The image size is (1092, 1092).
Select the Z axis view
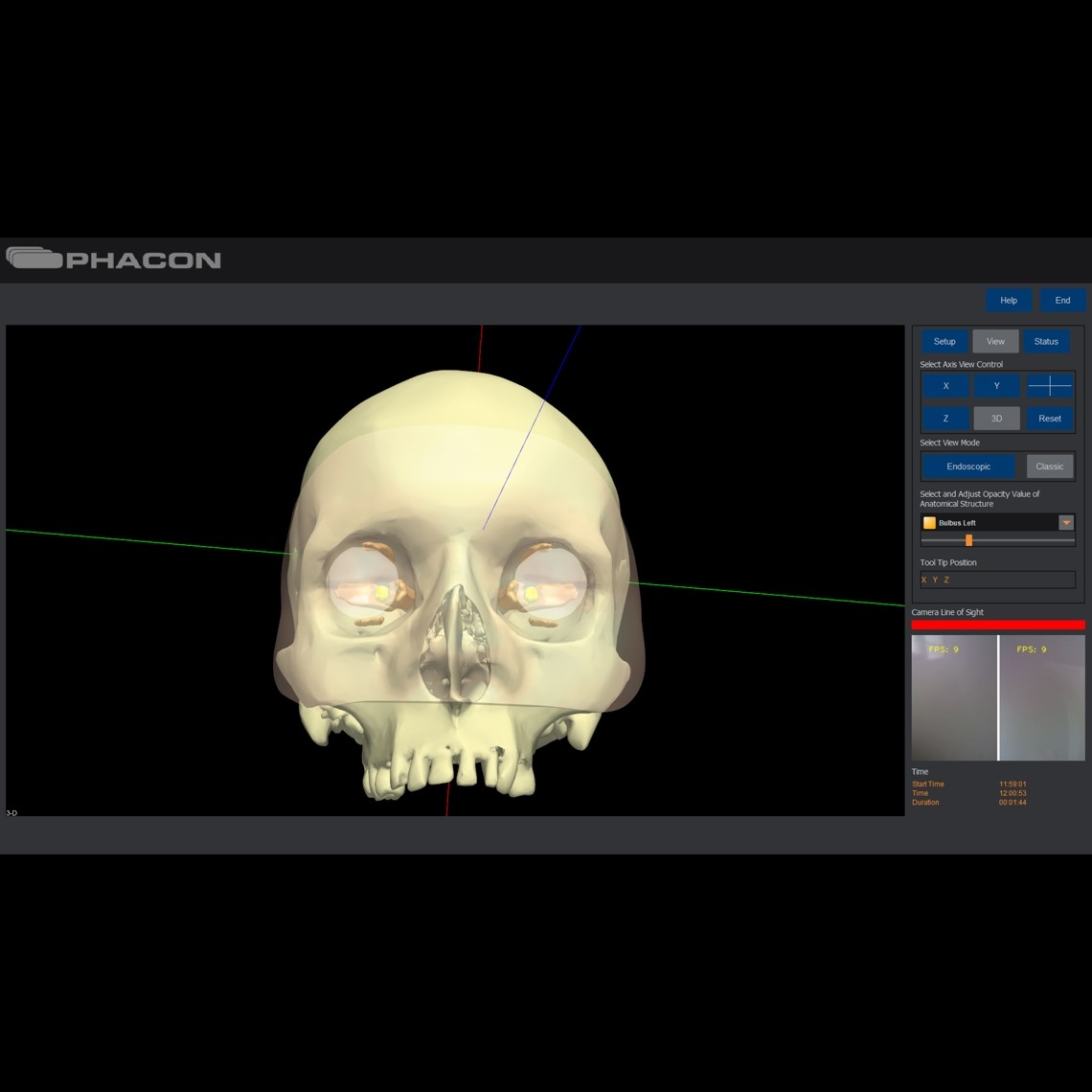click(945, 419)
